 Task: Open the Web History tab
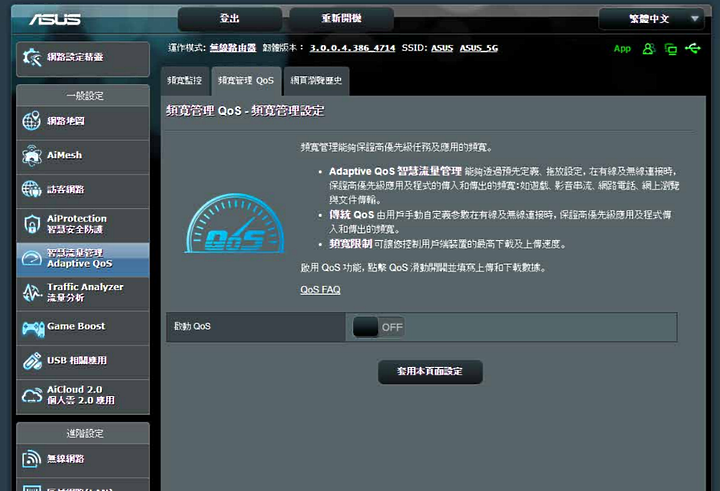pyautogui.click(x=316, y=81)
